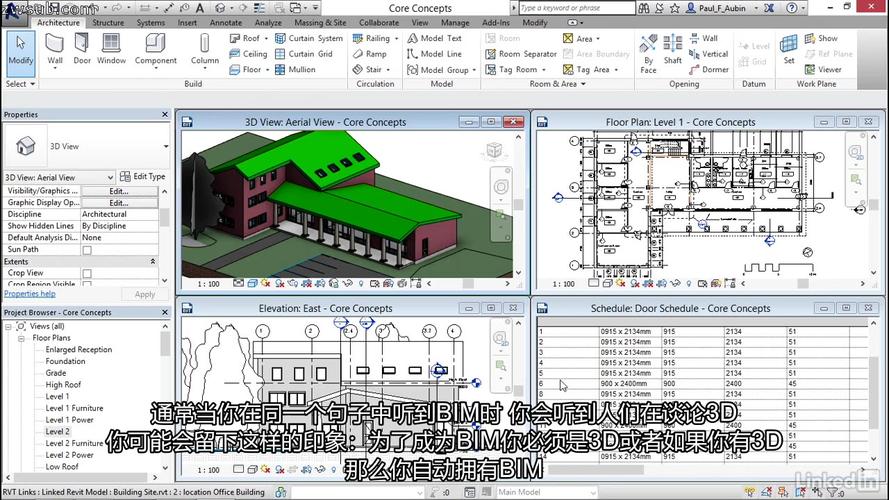Collapse the Views (all) tree node
This screenshot has height=500, width=889.
[x=9, y=327]
